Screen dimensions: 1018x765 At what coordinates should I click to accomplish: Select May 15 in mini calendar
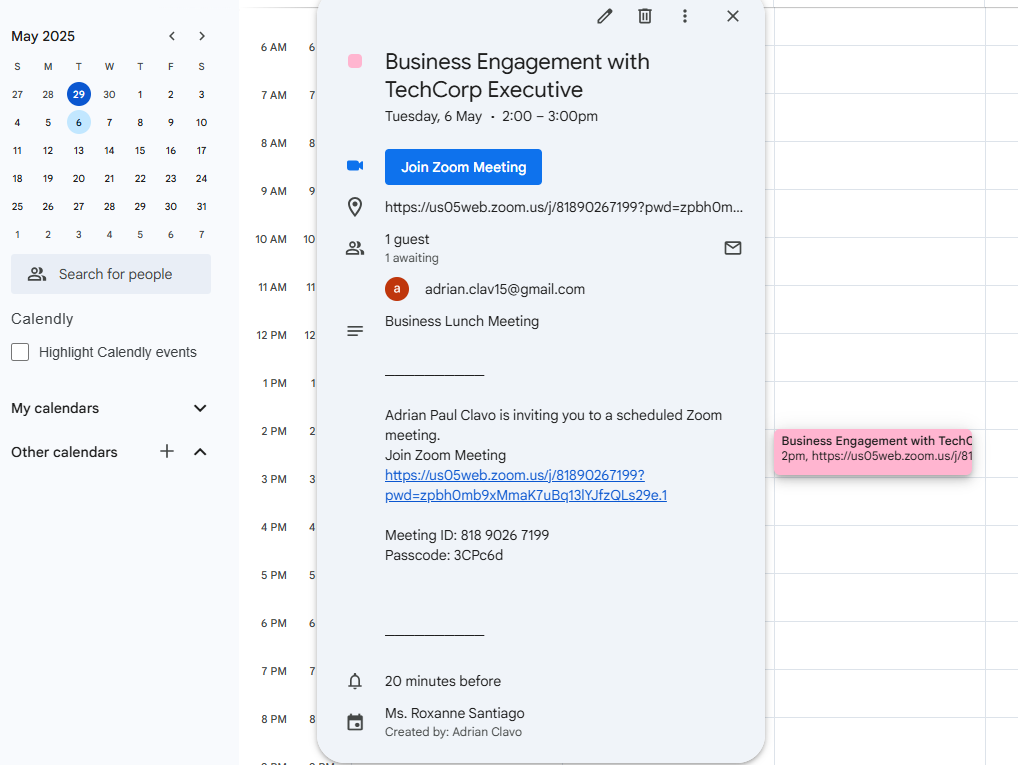coord(140,150)
